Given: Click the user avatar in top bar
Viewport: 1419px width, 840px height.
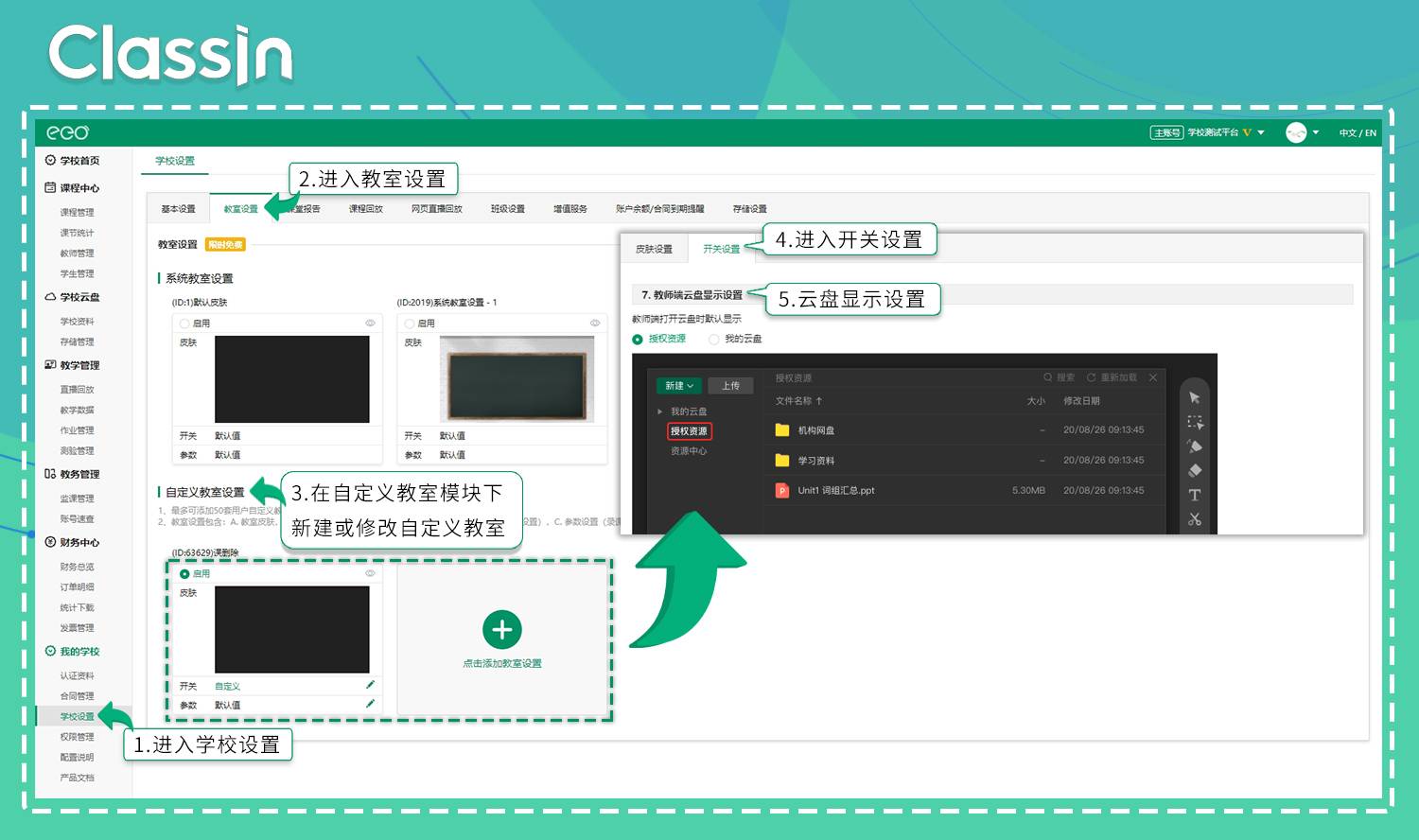Looking at the screenshot, I should [1296, 132].
